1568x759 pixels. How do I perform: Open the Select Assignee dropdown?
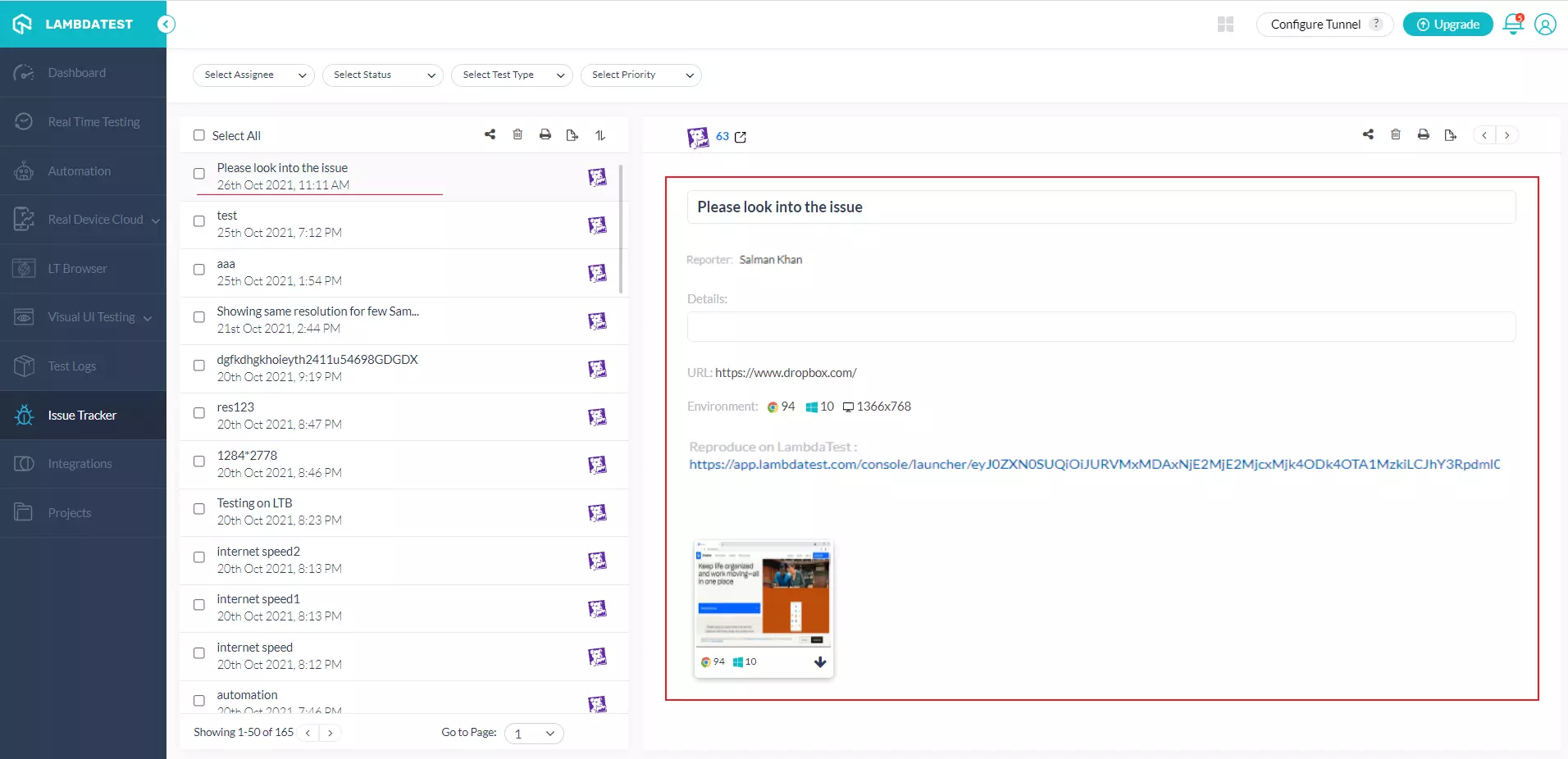253,75
